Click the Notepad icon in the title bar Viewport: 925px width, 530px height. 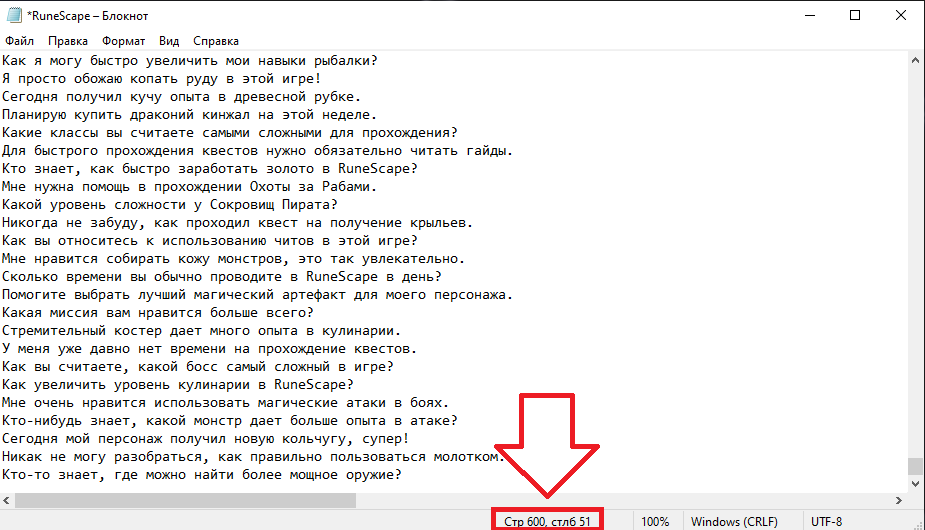(x=14, y=15)
